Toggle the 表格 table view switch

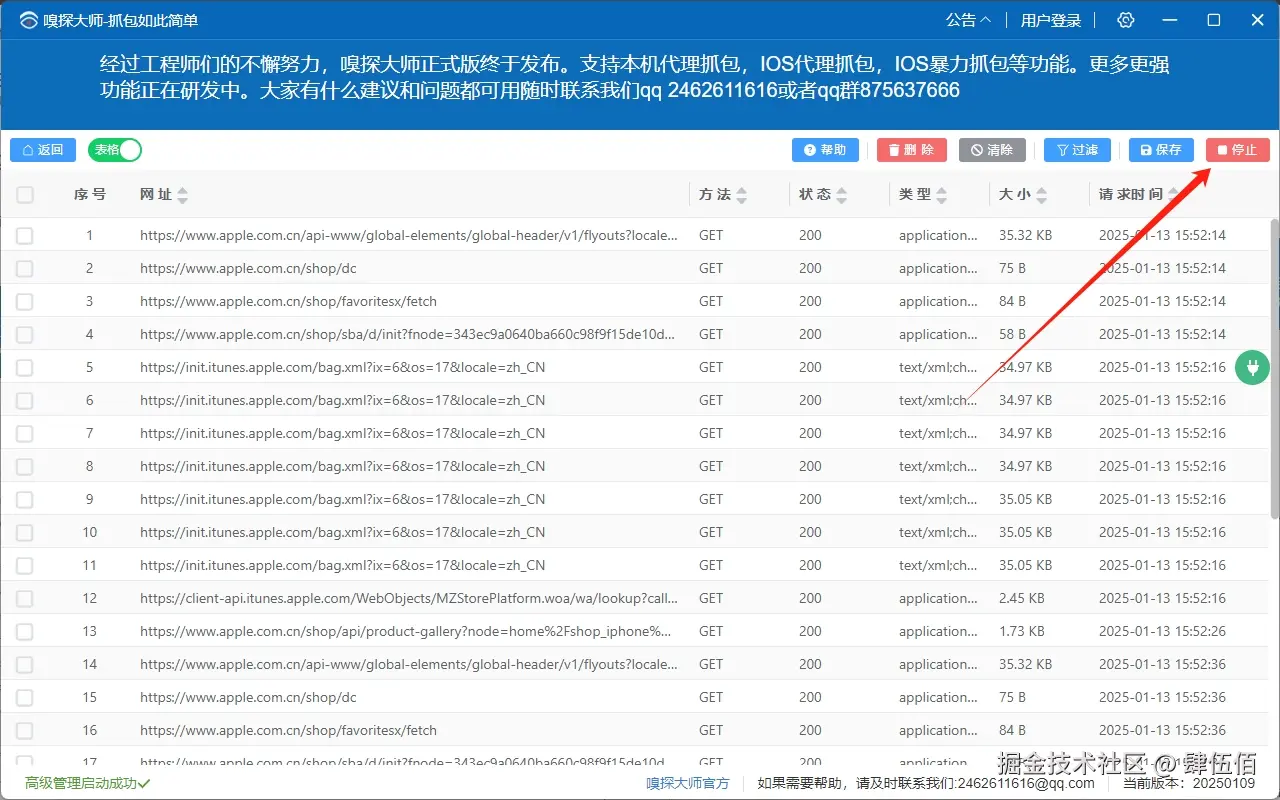tap(115, 150)
